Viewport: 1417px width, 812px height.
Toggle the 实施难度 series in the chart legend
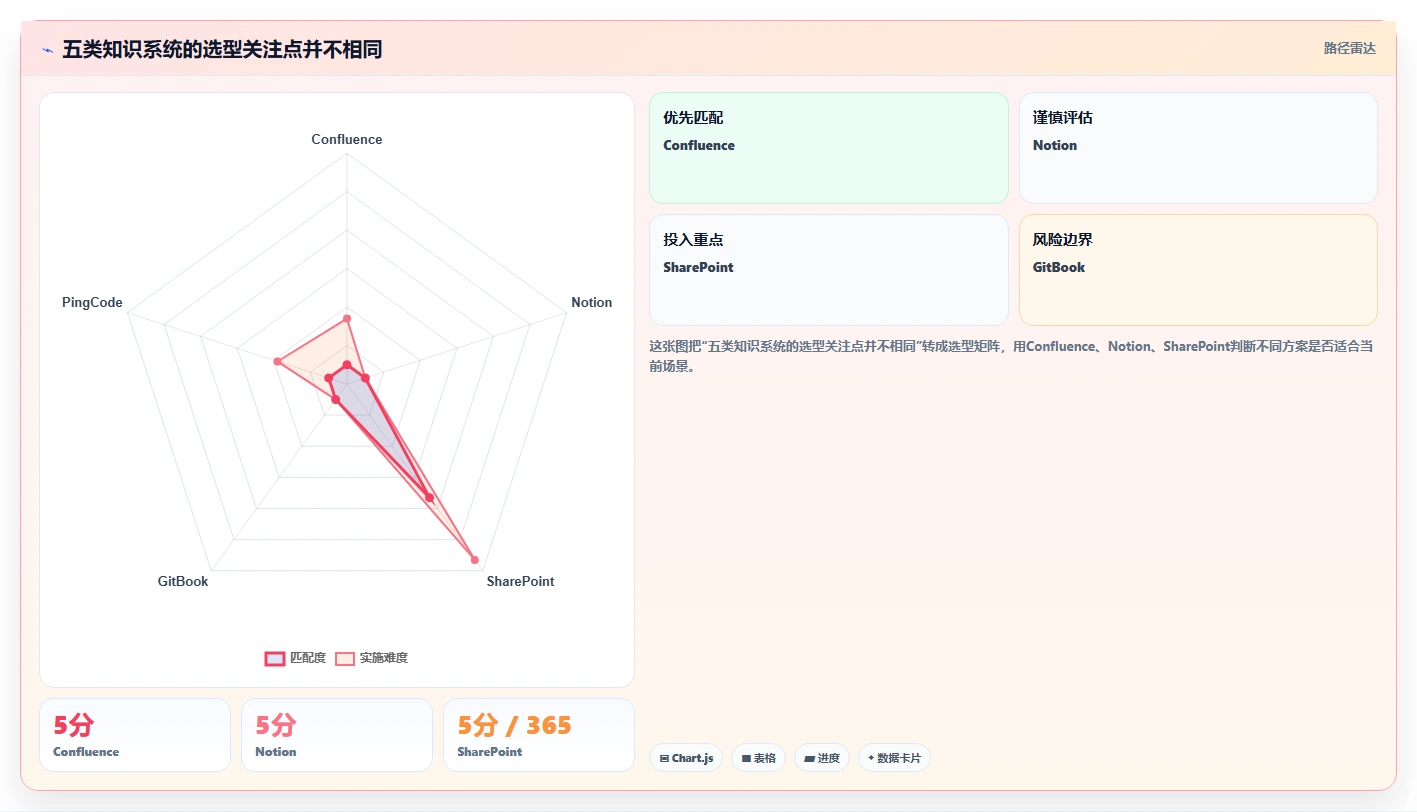tap(371, 658)
